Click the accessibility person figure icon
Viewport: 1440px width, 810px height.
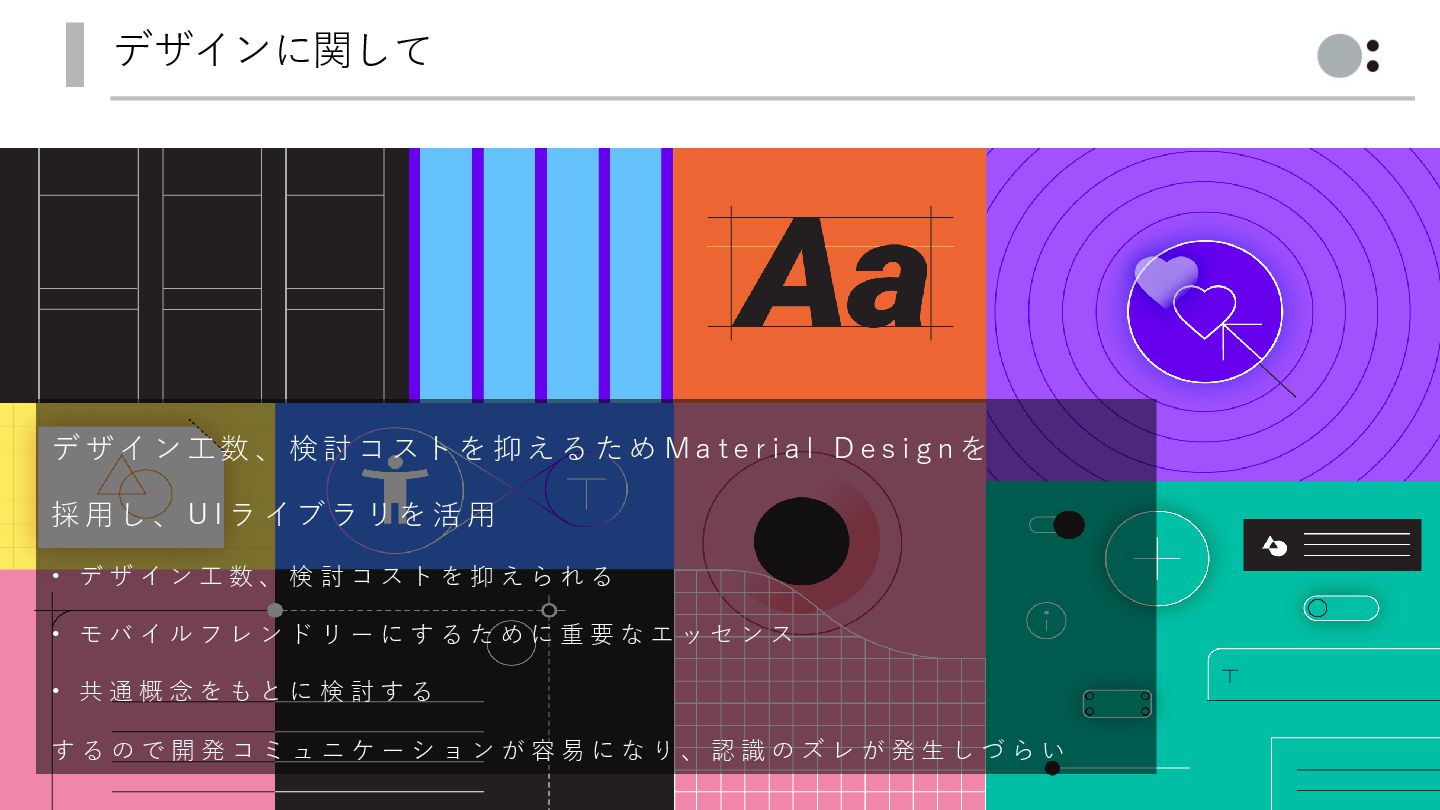pos(395,490)
